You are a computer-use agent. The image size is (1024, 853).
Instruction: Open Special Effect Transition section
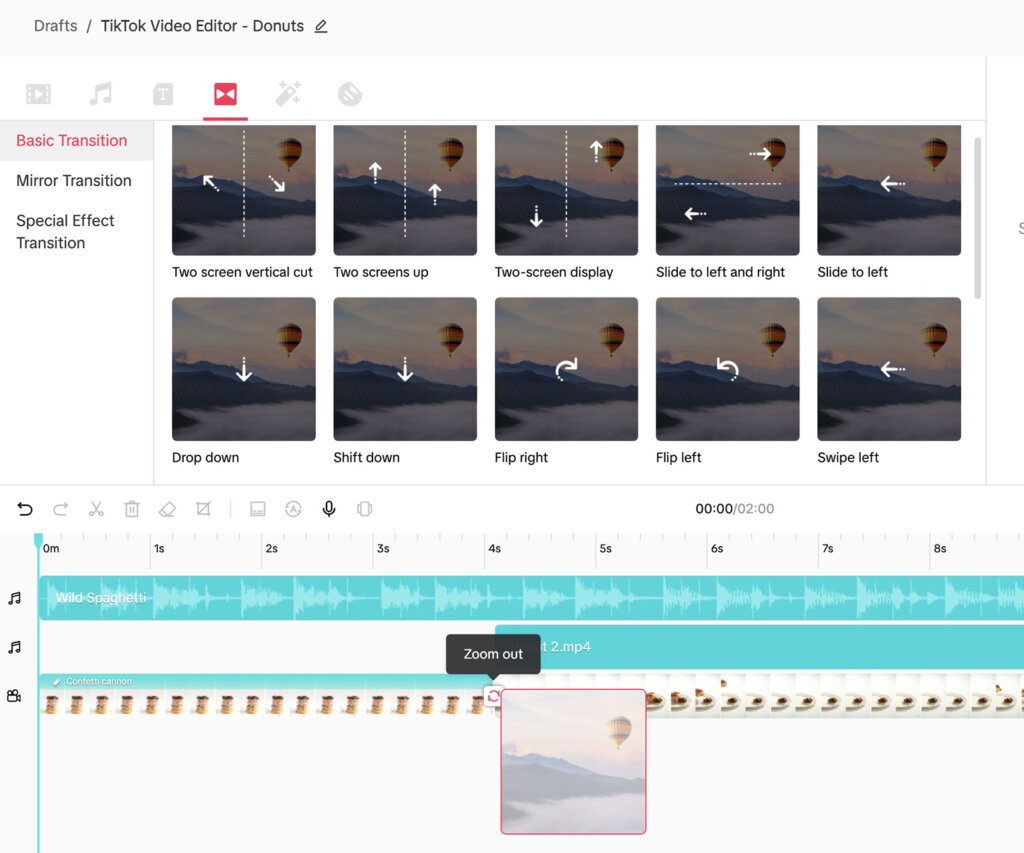click(66, 231)
